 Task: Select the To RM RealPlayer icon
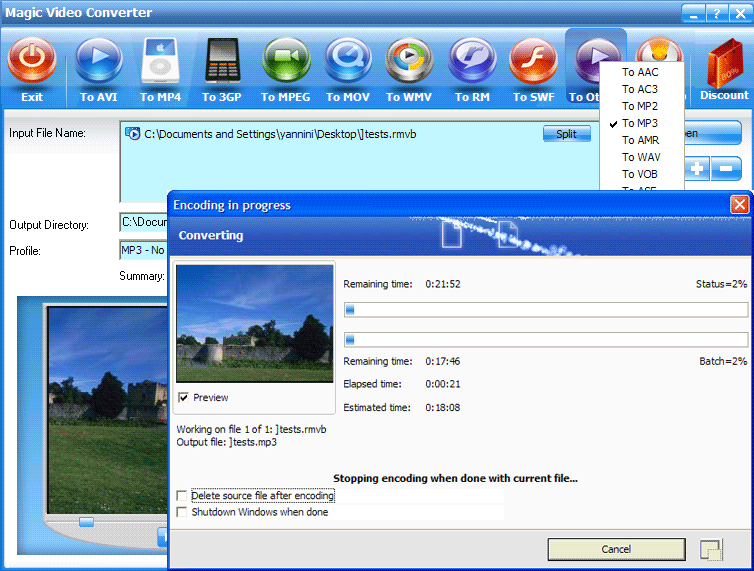[472, 61]
